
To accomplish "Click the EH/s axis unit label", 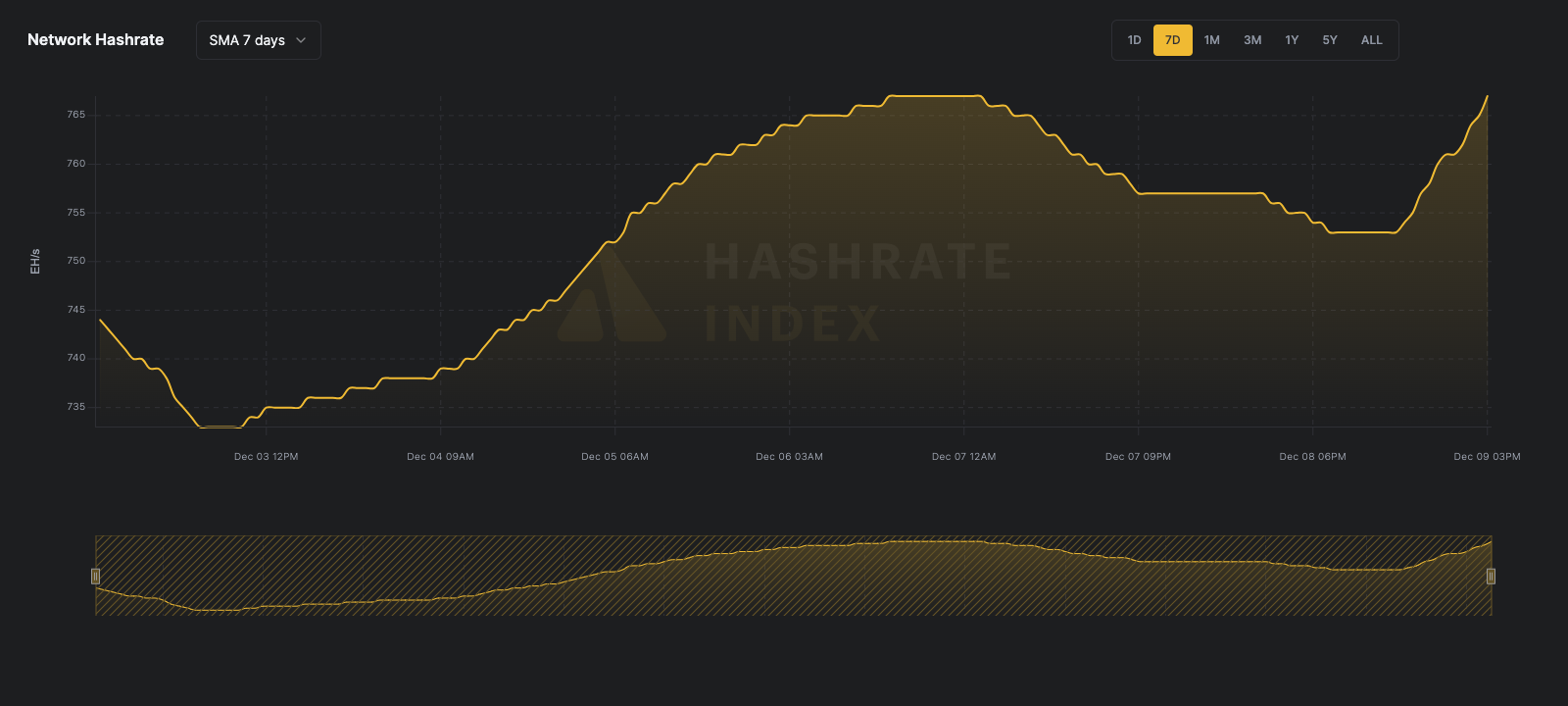I will click(35, 262).
